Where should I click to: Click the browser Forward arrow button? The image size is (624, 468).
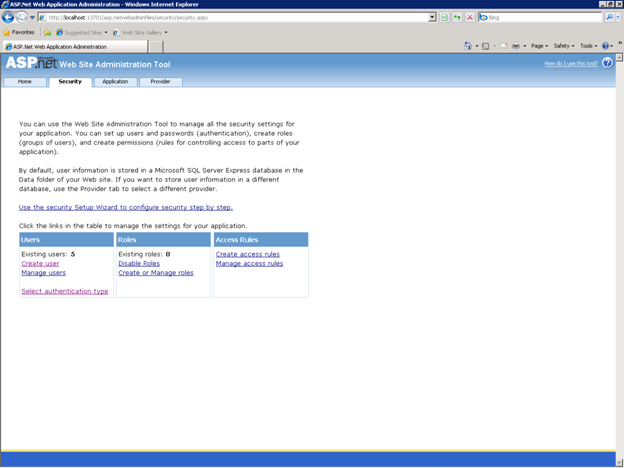(21, 18)
